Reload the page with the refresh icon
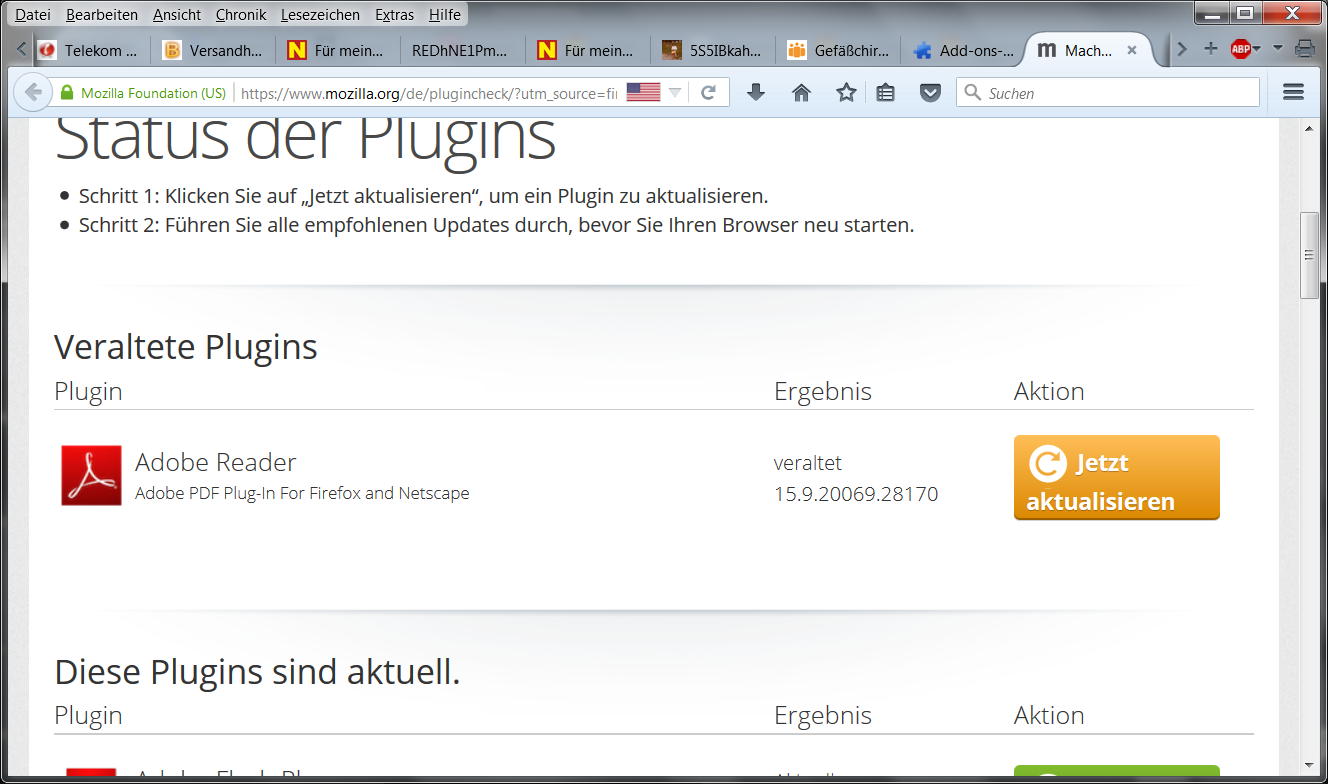 [708, 93]
